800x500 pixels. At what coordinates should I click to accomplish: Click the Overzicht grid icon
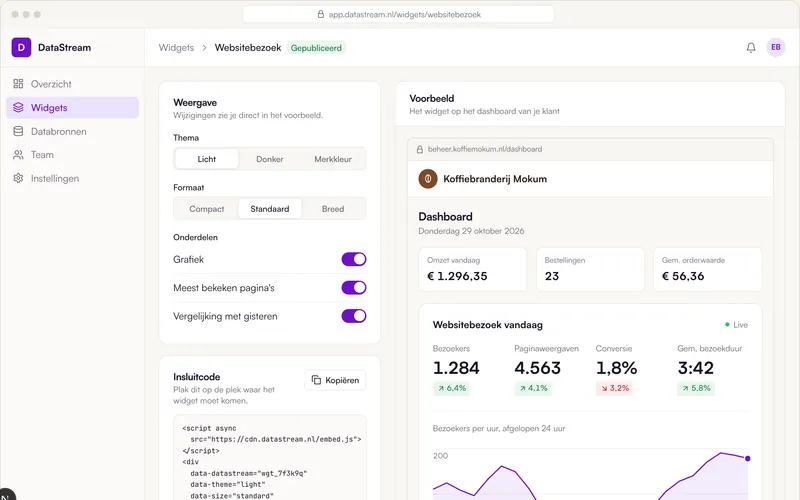[x=18, y=84]
